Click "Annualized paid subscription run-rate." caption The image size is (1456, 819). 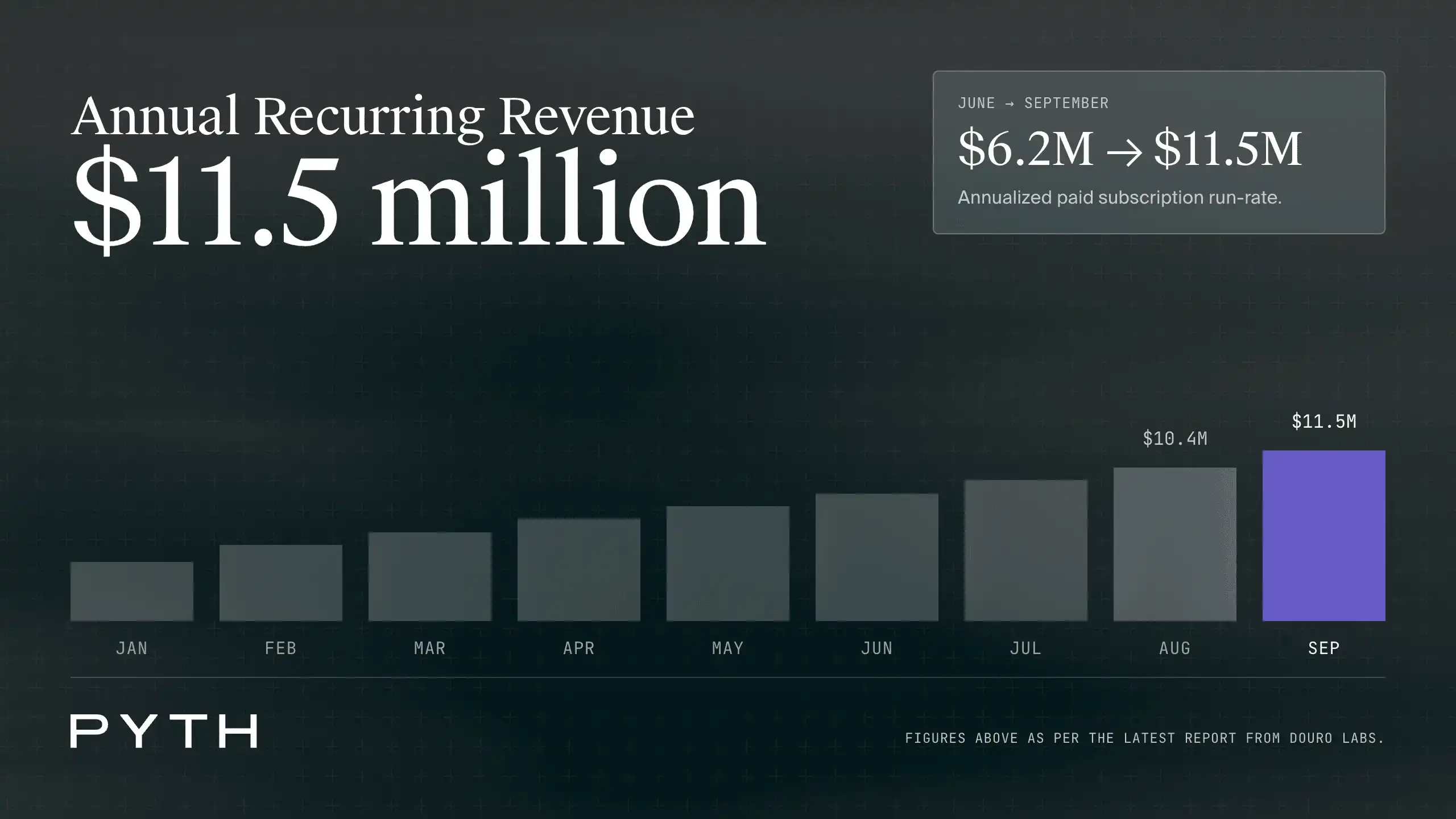point(1119,197)
